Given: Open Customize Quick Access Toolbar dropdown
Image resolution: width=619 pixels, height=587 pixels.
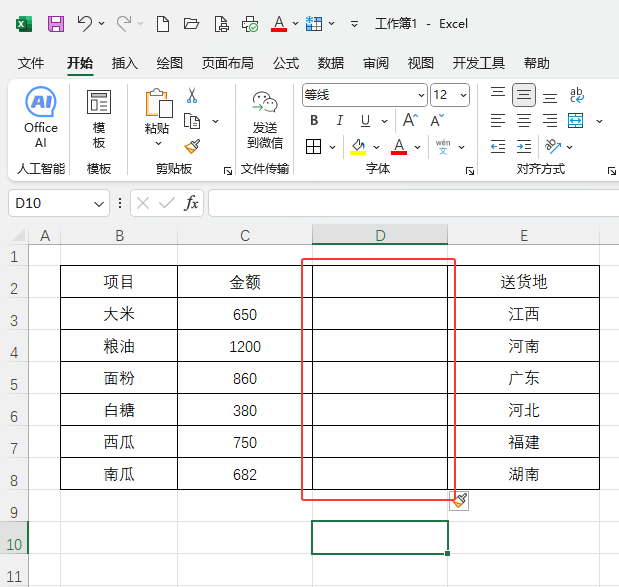Looking at the screenshot, I should tap(355, 24).
